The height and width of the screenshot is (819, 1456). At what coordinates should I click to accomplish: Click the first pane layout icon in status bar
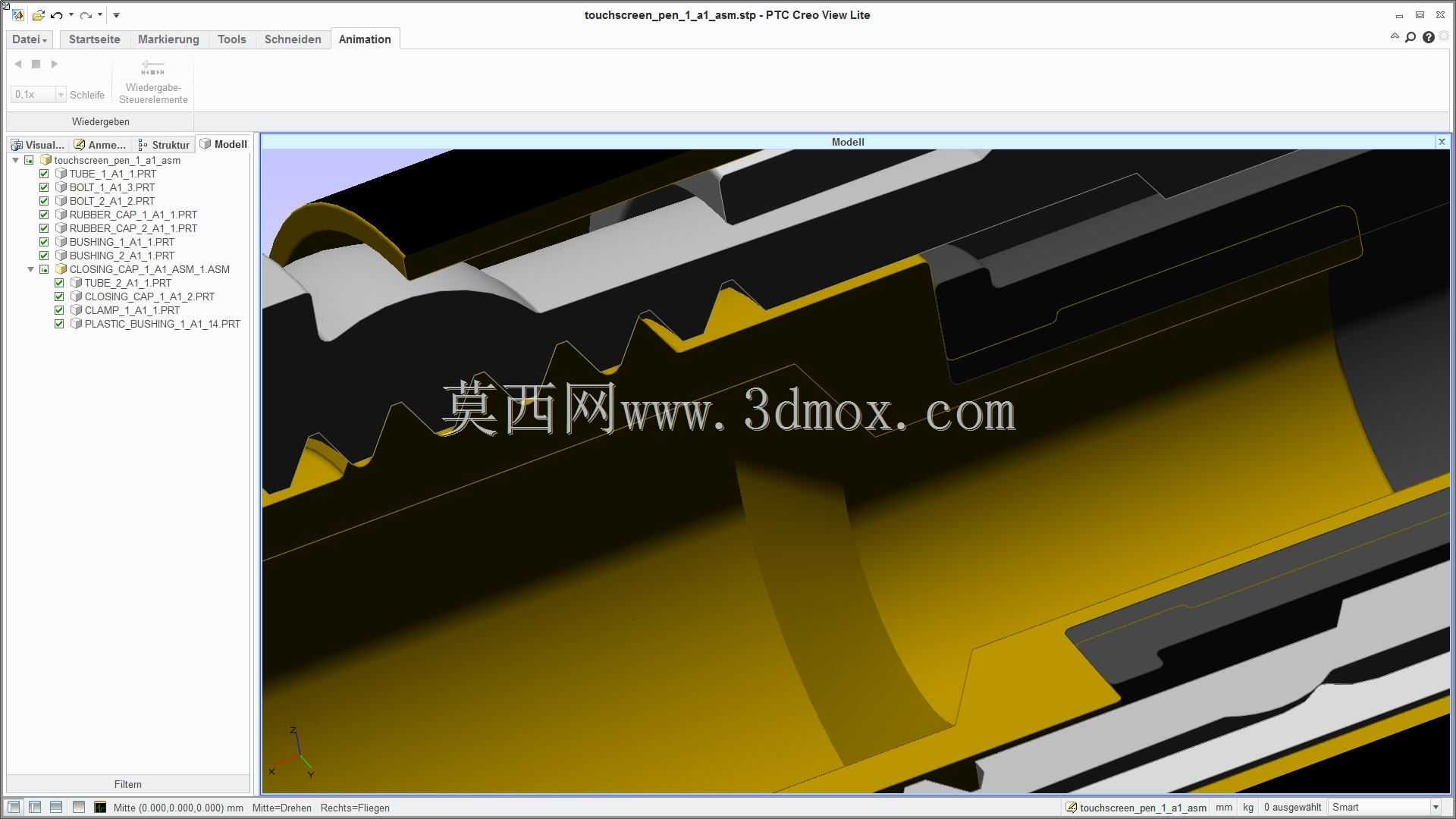pos(14,807)
